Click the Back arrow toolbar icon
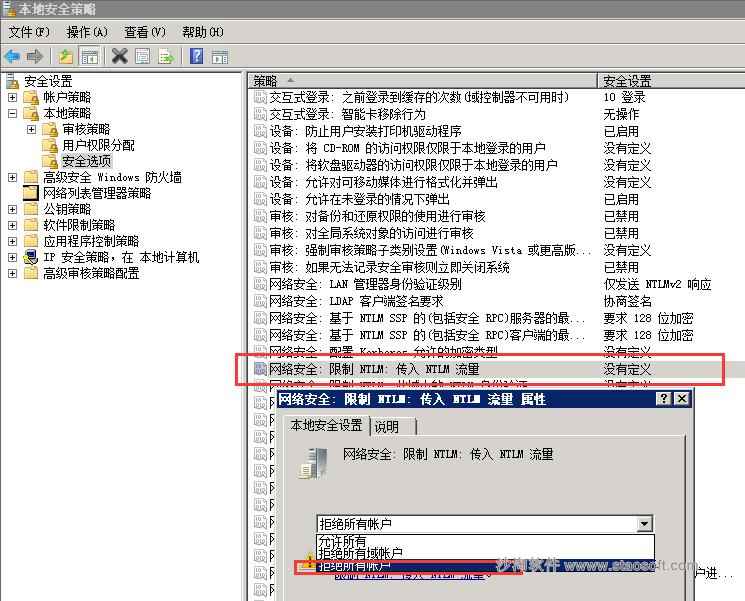Screen dimensions: 745x601 (x=12, y=56)
